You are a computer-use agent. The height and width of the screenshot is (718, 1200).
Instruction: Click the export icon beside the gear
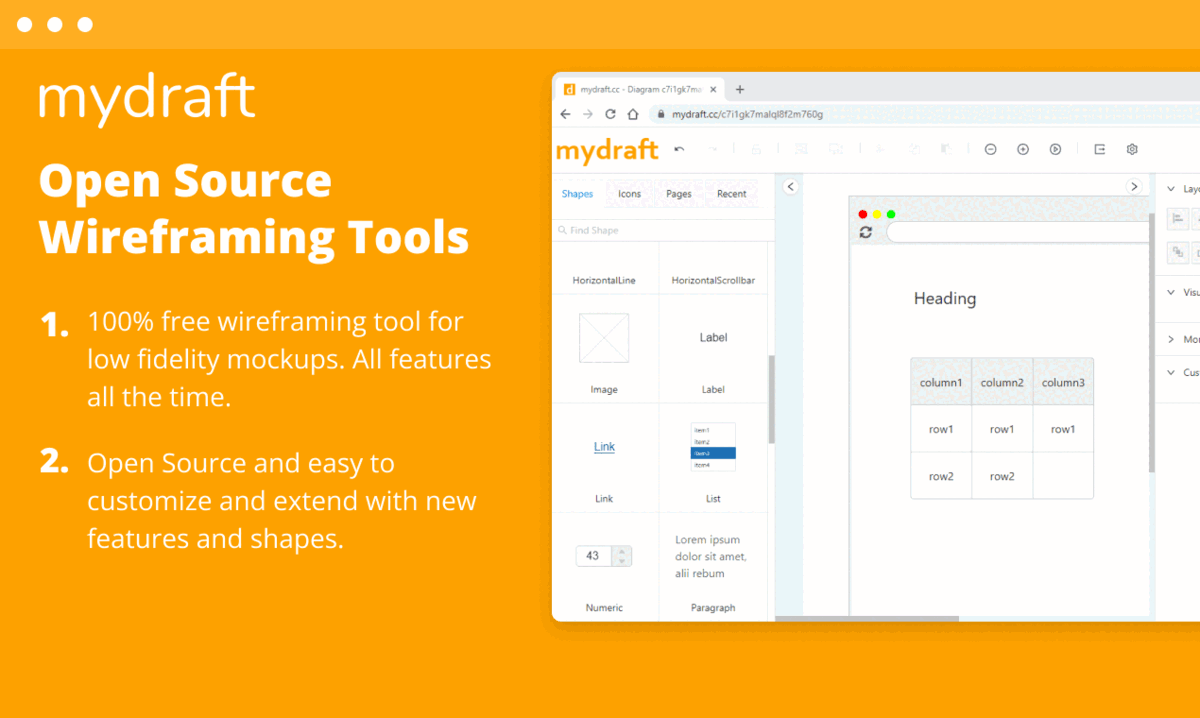[1099, 149]
